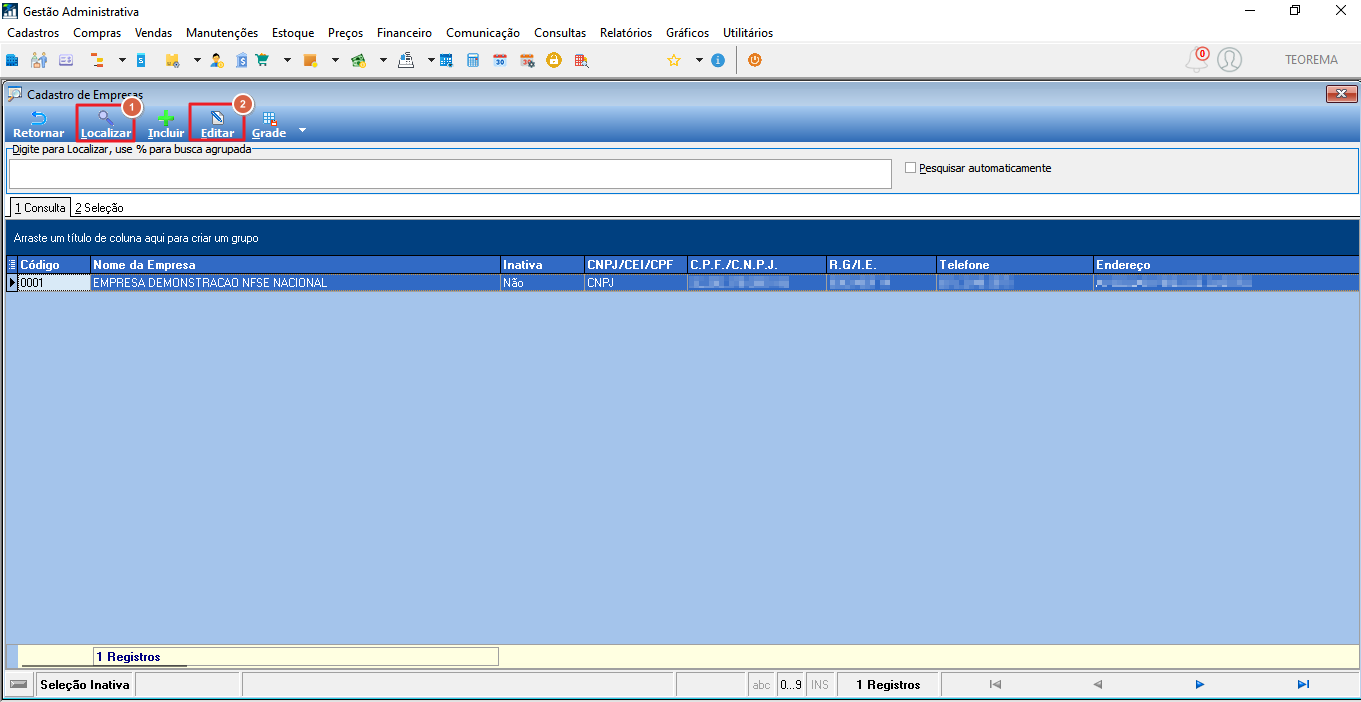Click the green money bills icon
This screenshot has width=1361, height=702.
pyautogui.click(x=358, y=60)
